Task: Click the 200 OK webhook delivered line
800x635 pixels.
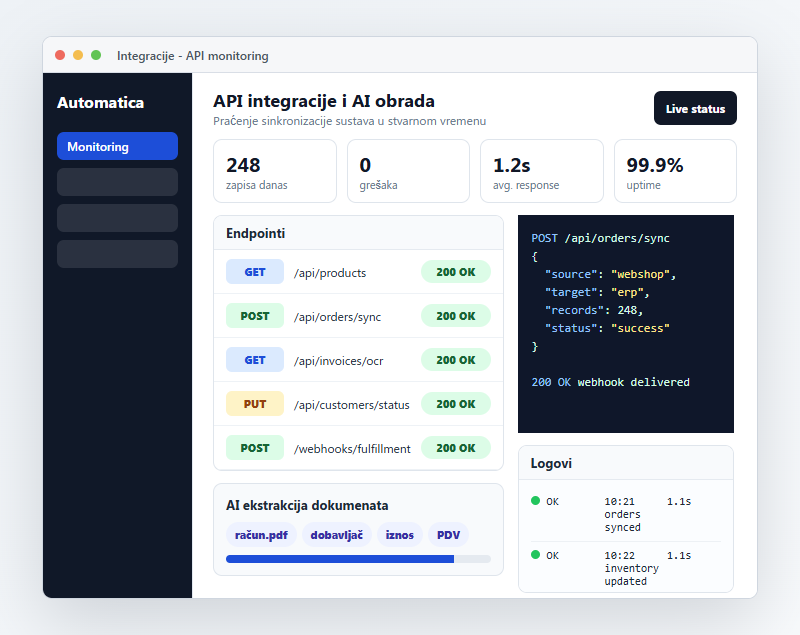Action: point(611,383)
